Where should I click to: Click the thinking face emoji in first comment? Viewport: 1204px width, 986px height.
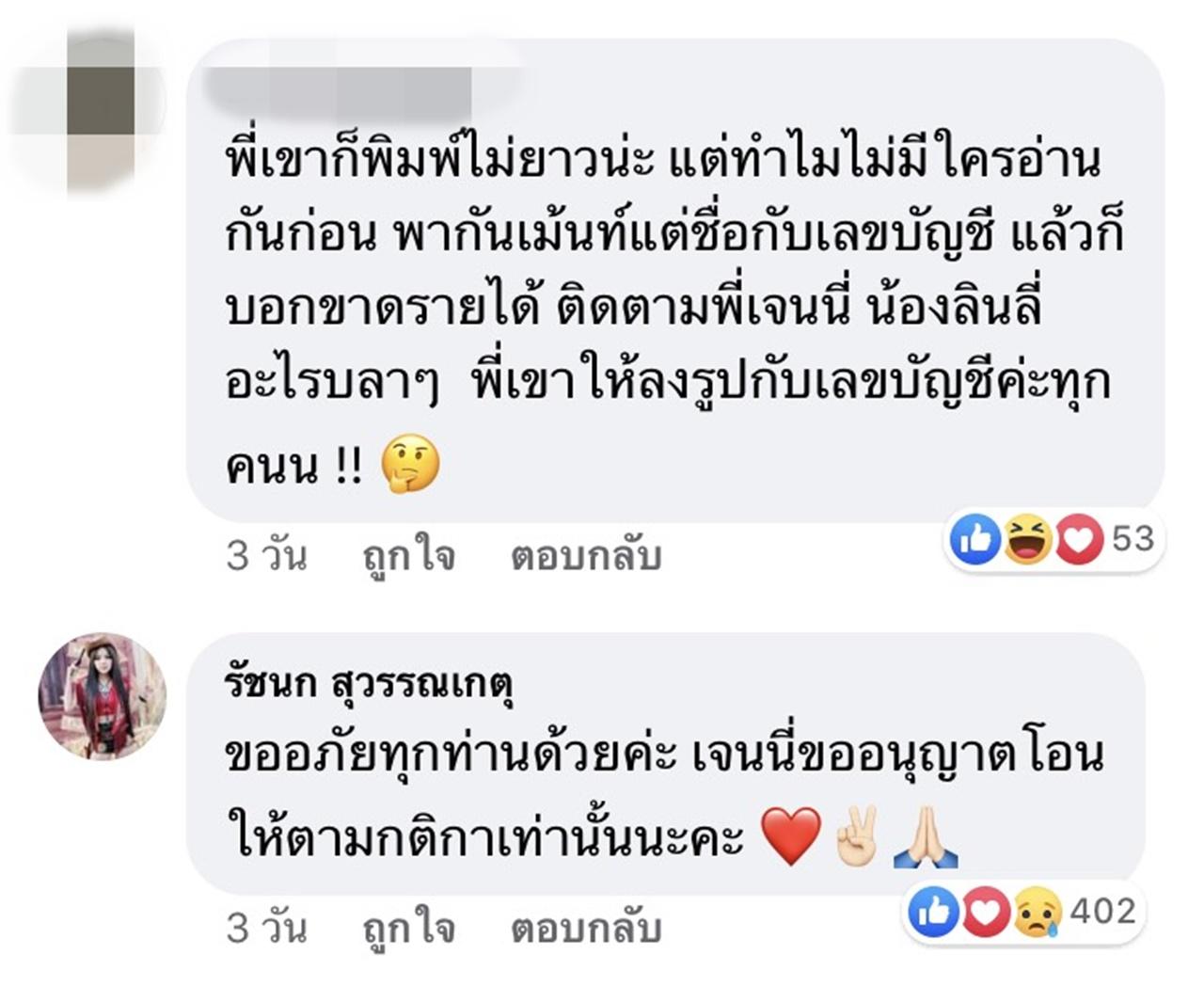(x=410, y=464)
